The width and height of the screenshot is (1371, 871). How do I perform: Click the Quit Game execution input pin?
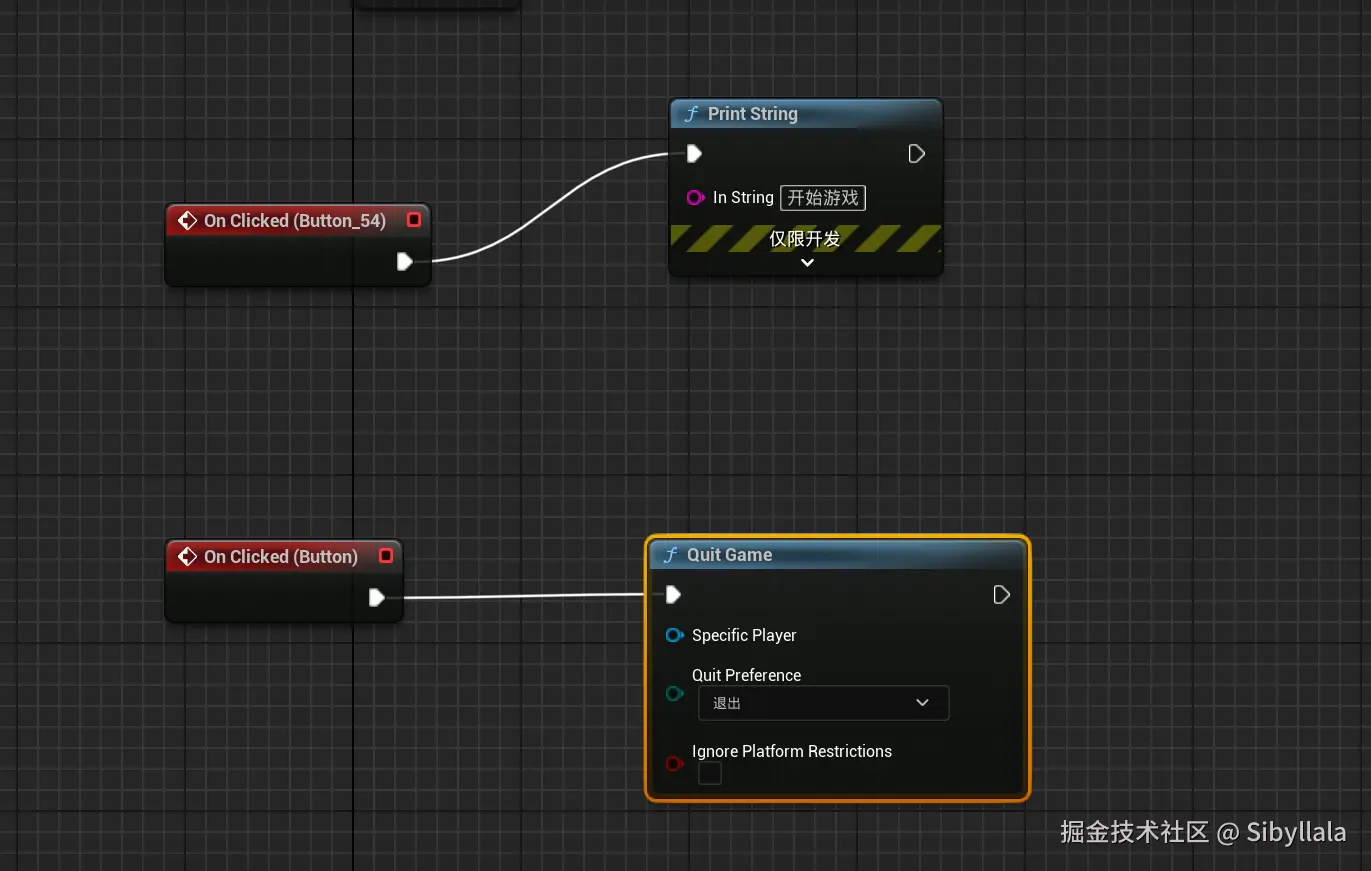(673, 595)
